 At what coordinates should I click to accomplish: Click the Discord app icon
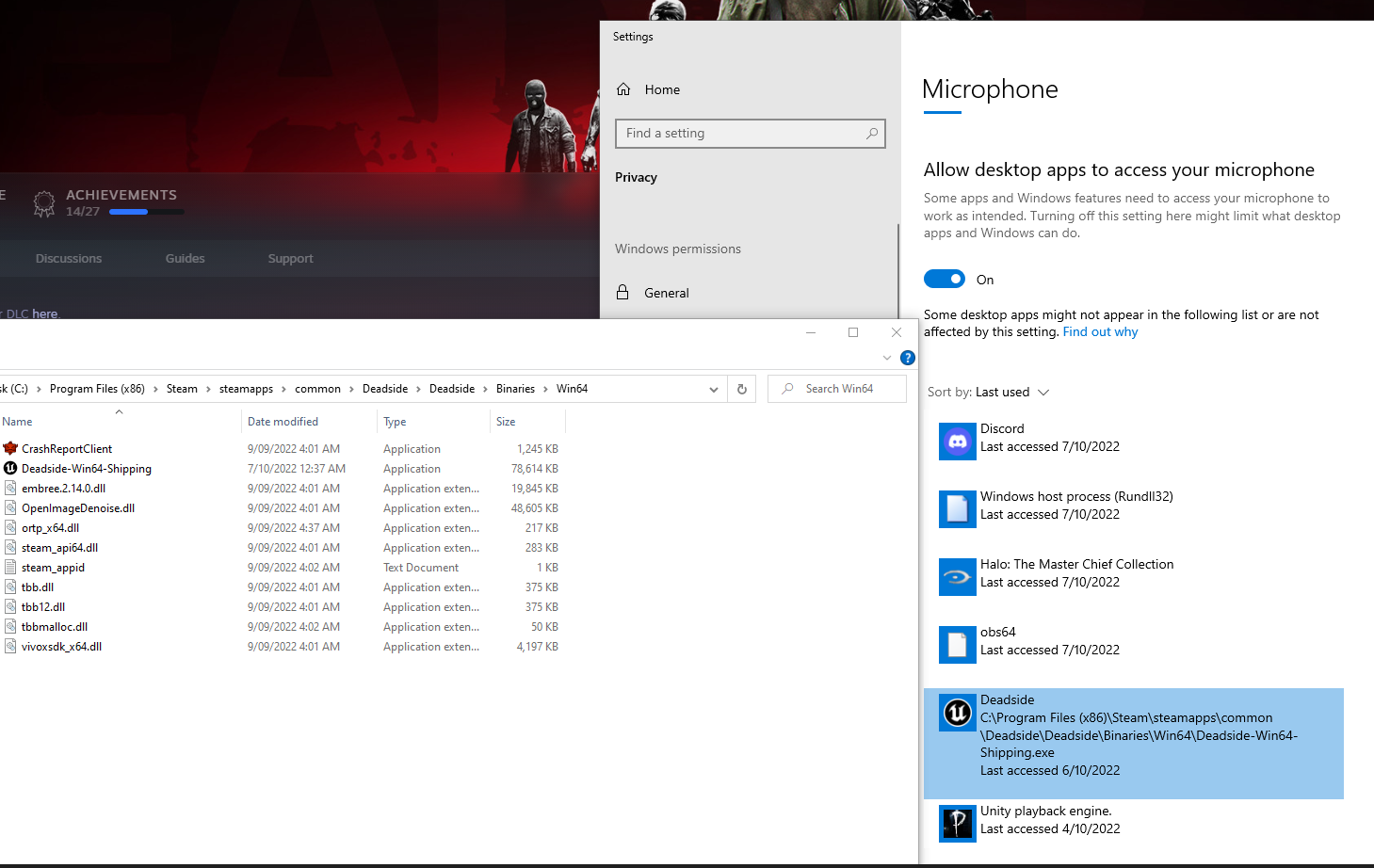pyautogui.click(x=957, y=442)
